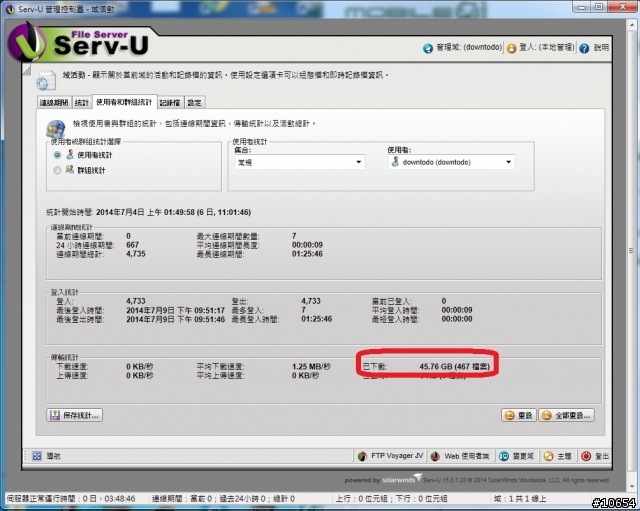Screen dimensions: 640x511
Task: Click the 平均登入時間 value 00:00:09
Action: tap(457, 310)
